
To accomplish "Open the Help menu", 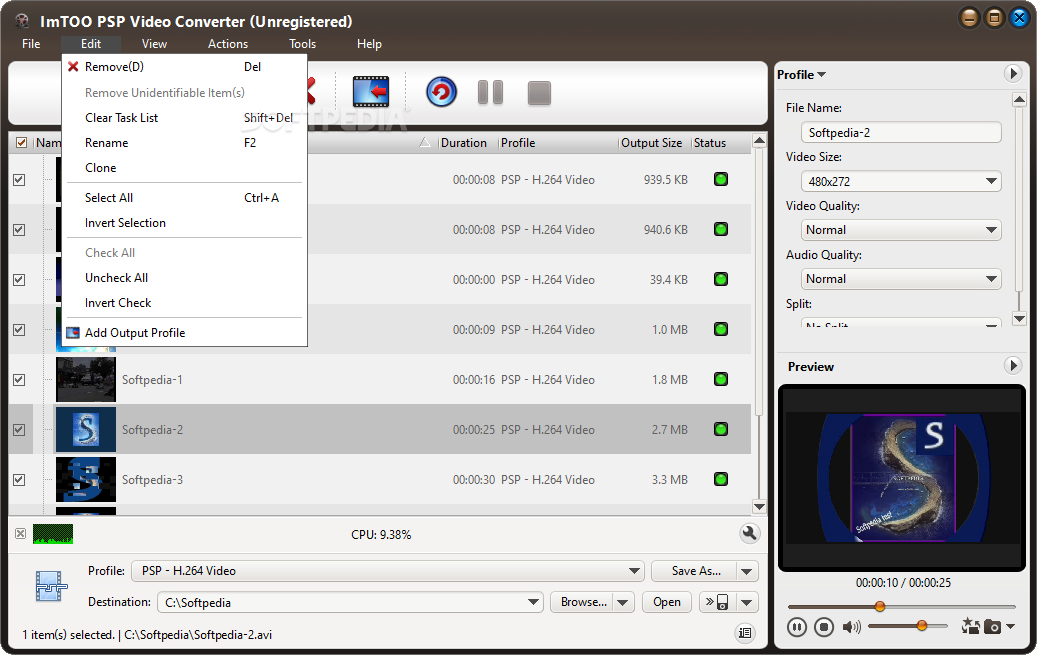I will coord(369,44).
